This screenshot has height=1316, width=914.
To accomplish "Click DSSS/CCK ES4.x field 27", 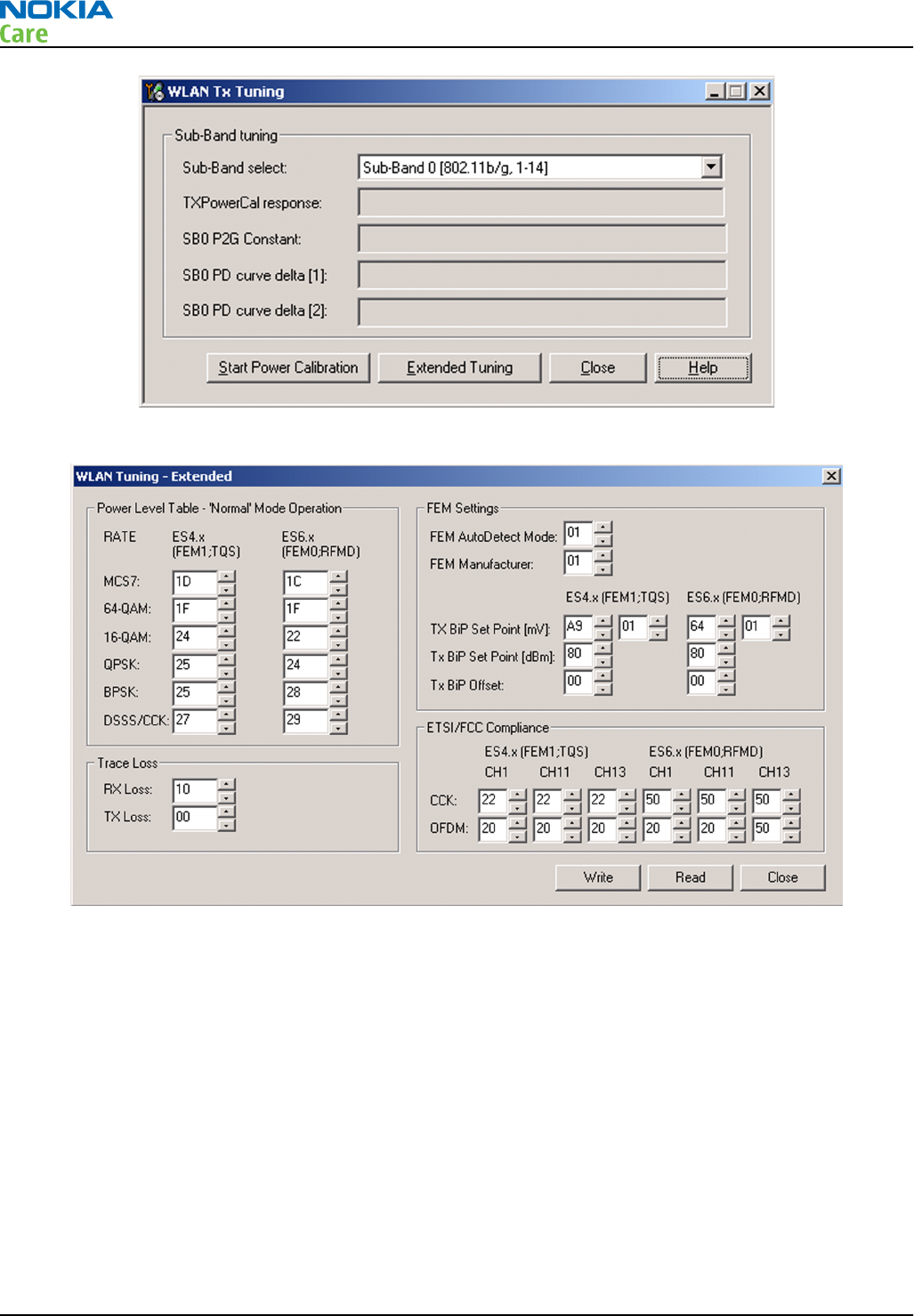I will click(195, 720).
